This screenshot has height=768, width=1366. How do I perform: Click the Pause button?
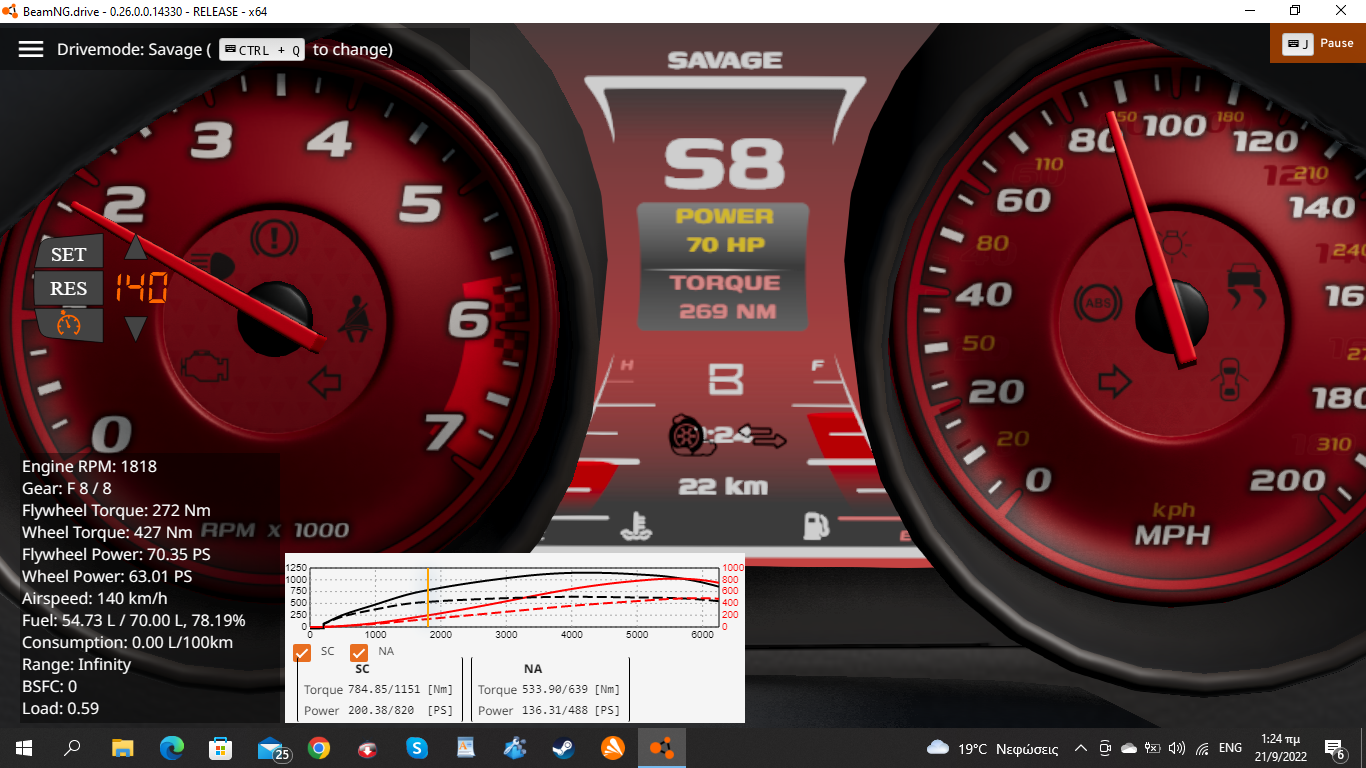coord(1318,44)
